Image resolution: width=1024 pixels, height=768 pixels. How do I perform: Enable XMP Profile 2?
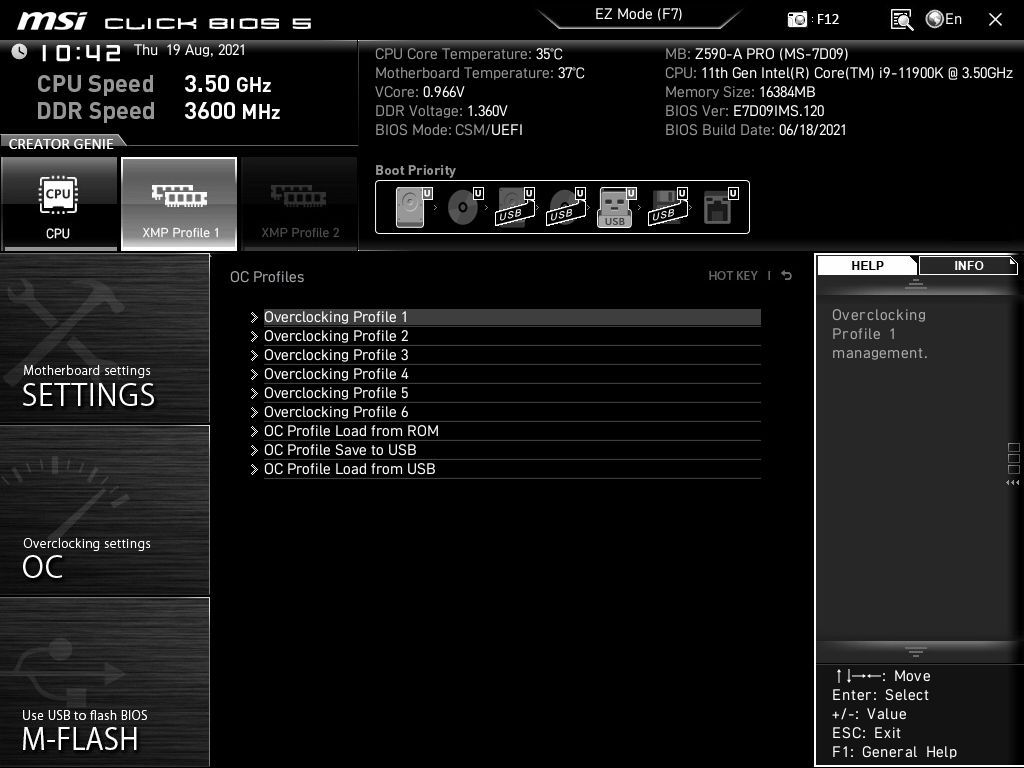coord(300,204)
